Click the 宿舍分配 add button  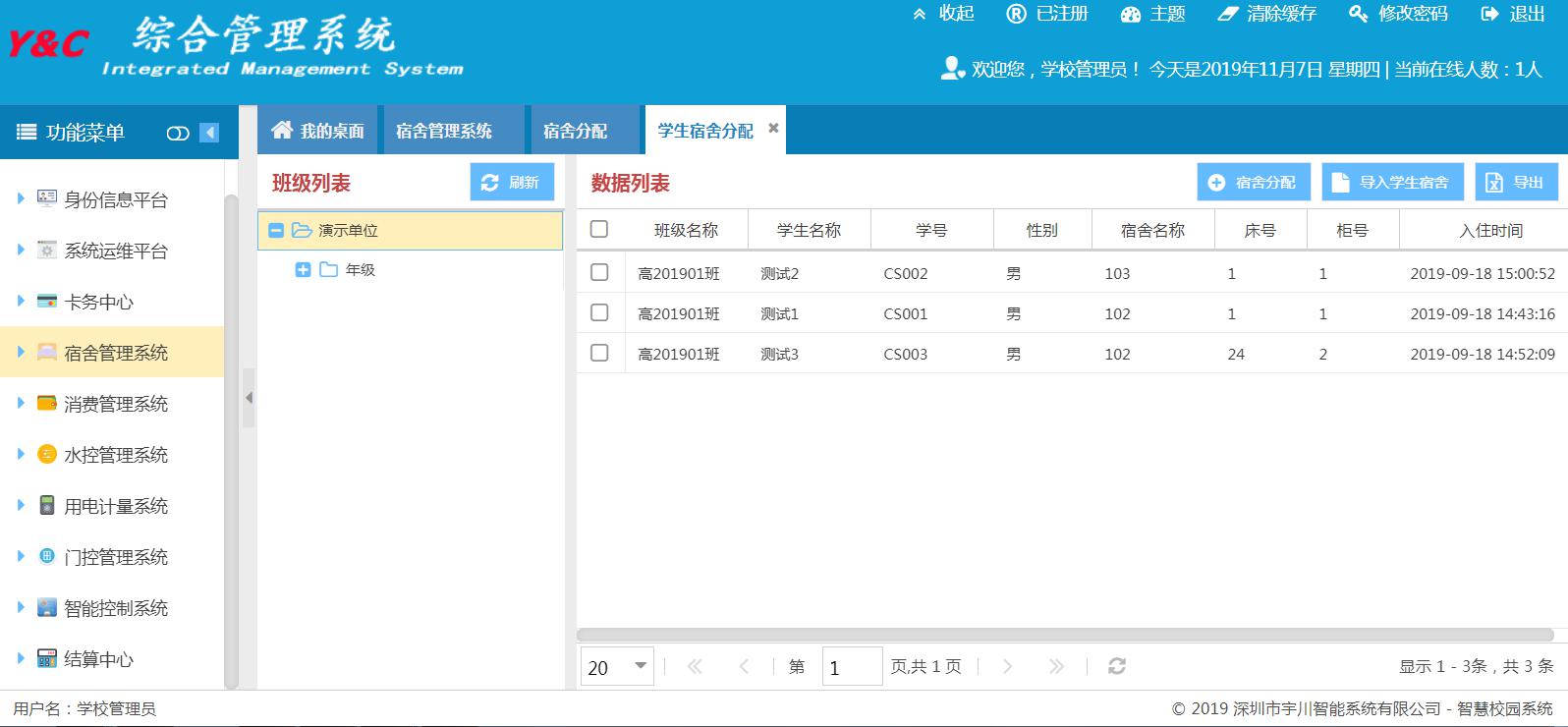(x=1254, y=183)
